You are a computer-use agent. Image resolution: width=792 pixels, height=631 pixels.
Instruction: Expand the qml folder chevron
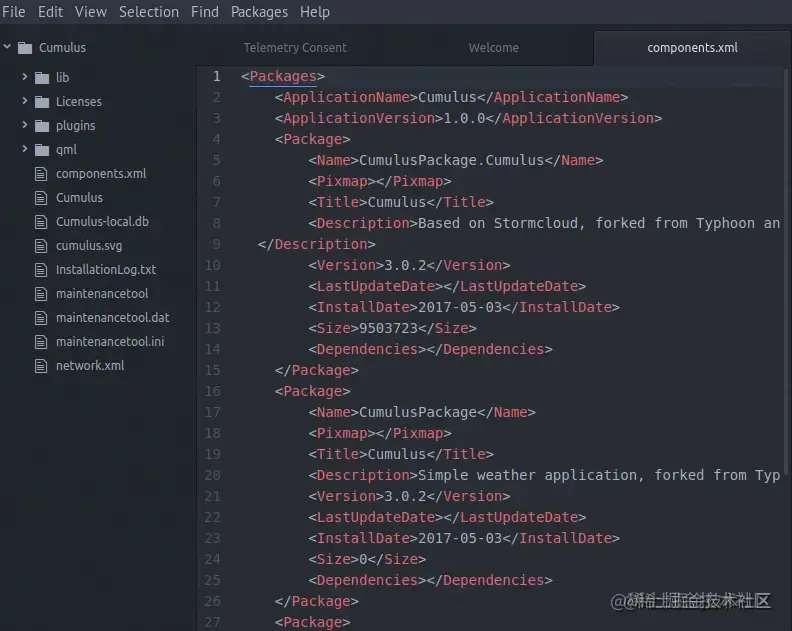[x=24, y=149]
